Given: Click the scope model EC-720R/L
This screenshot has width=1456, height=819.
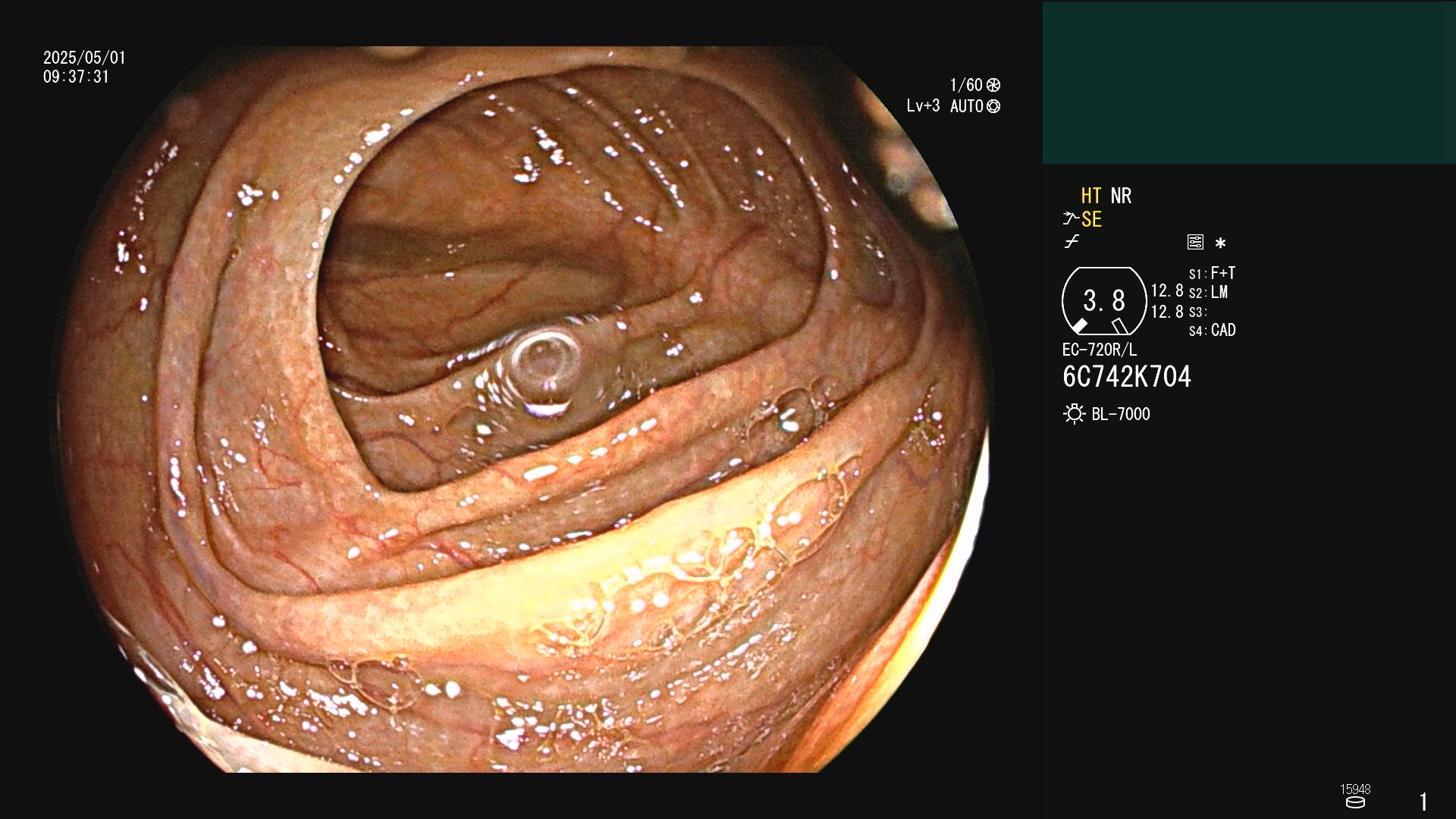Looking at the screenshot, I should pyautogui.click(x=1100, y=350).
